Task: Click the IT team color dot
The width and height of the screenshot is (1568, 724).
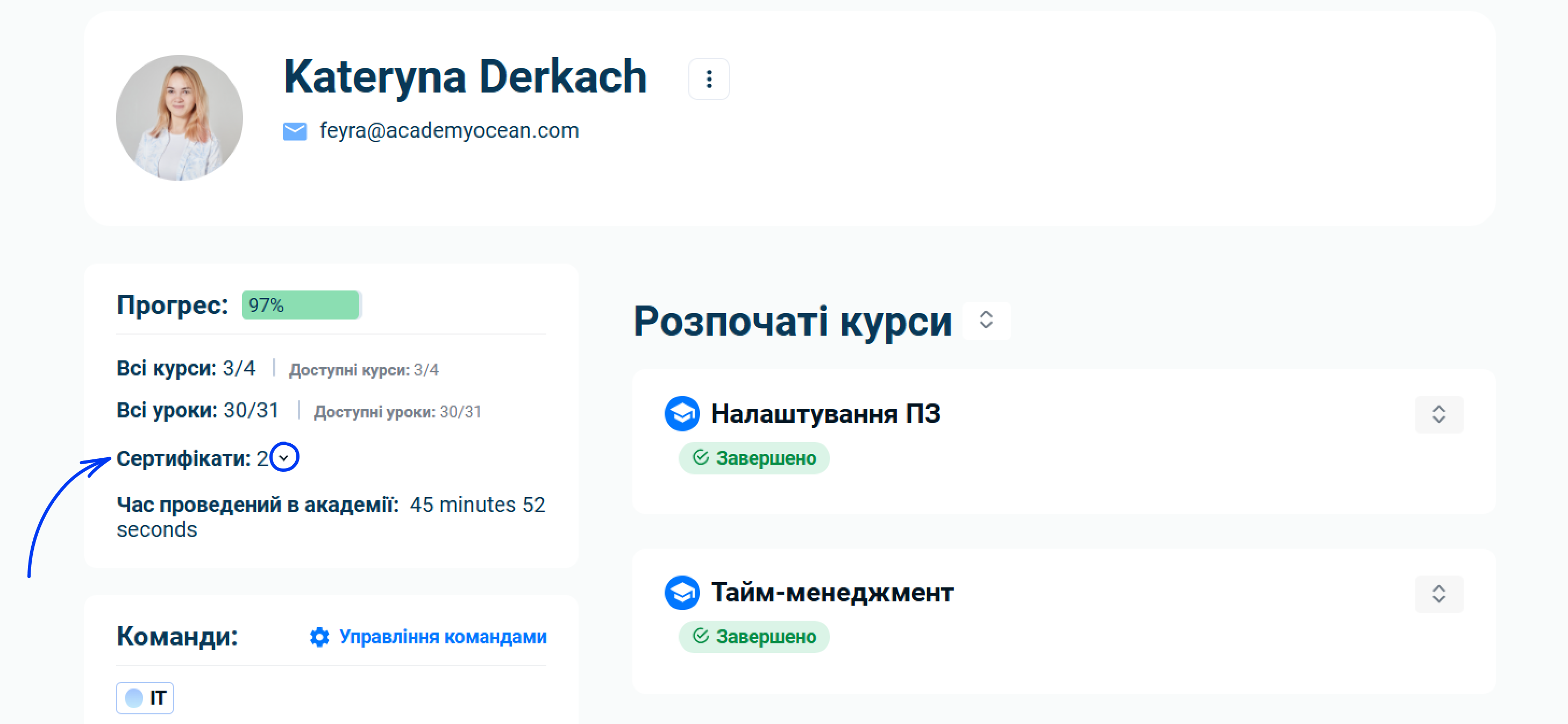Action: pos(133,698)
